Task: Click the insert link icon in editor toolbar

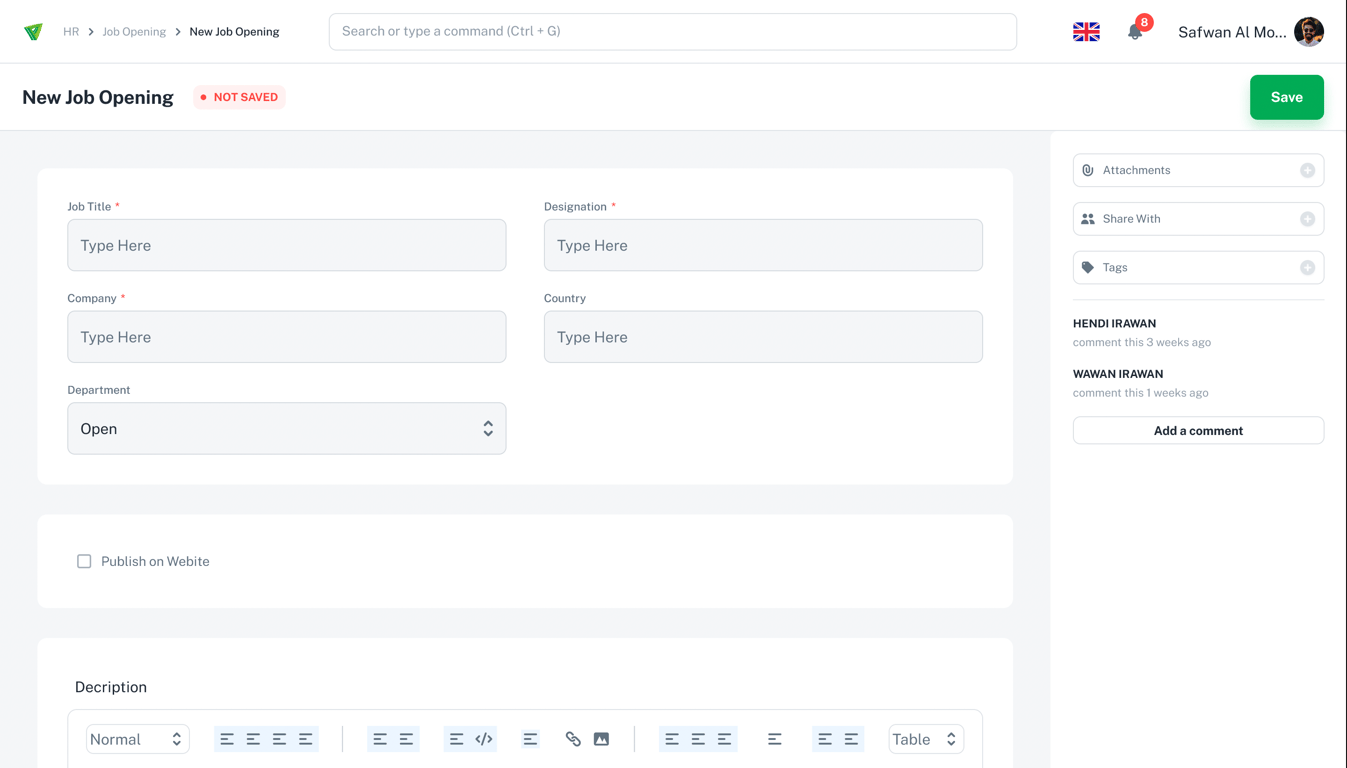Action: pos(573,739)
